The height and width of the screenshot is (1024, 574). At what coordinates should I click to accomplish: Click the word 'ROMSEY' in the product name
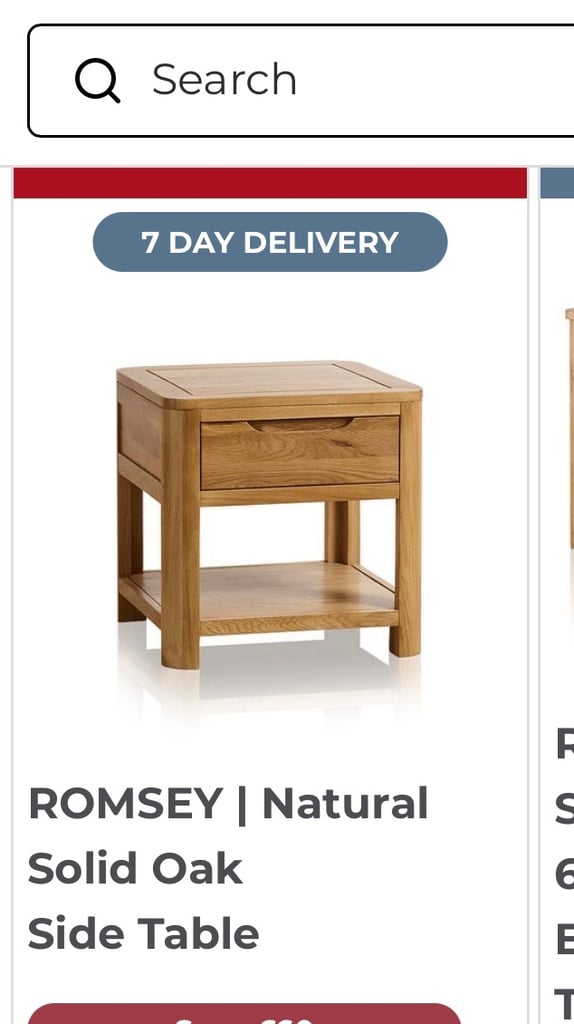coord(125,803)
